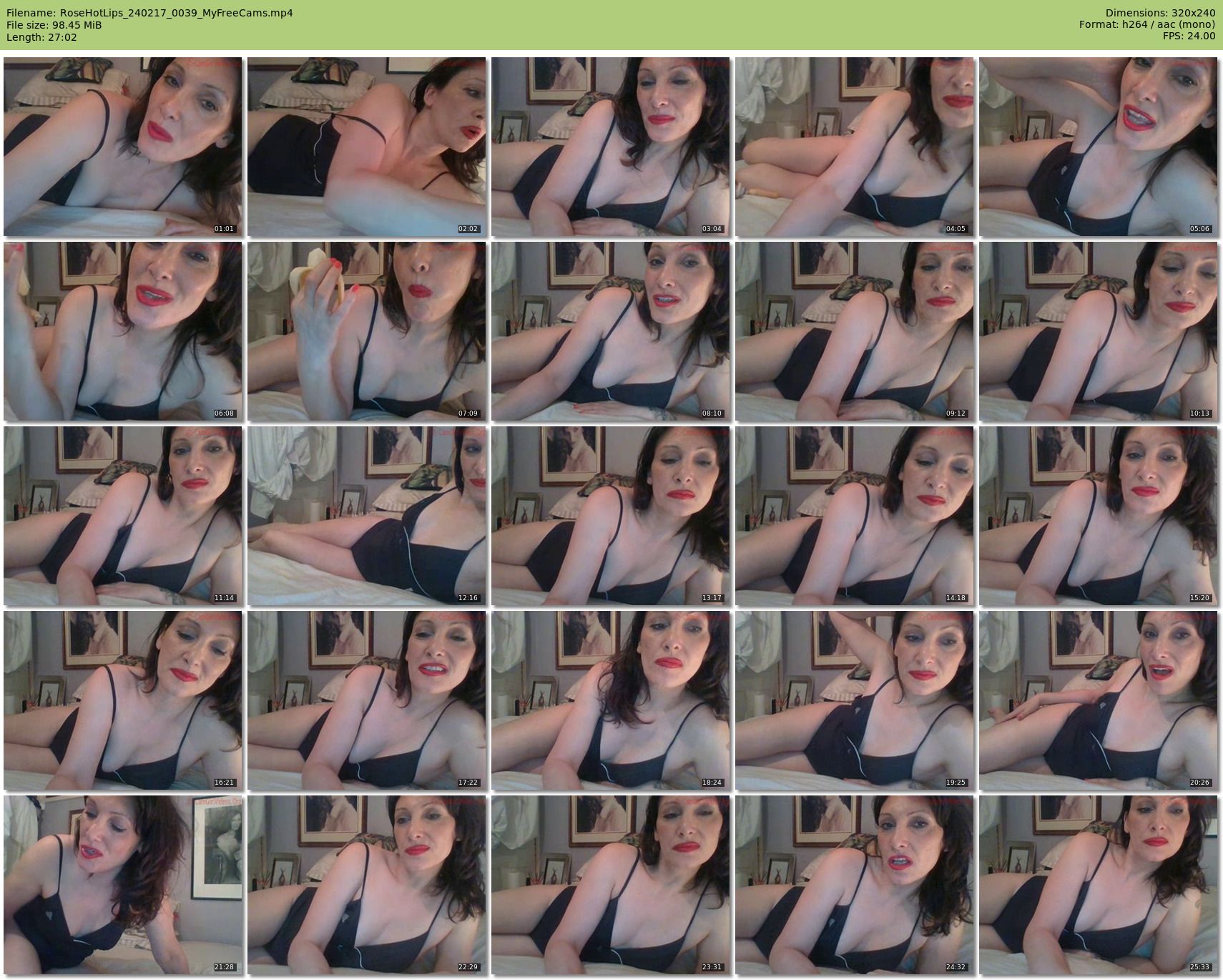Open the frame marked 06:08
This screenshot has height=980, width=1223.
123,331
